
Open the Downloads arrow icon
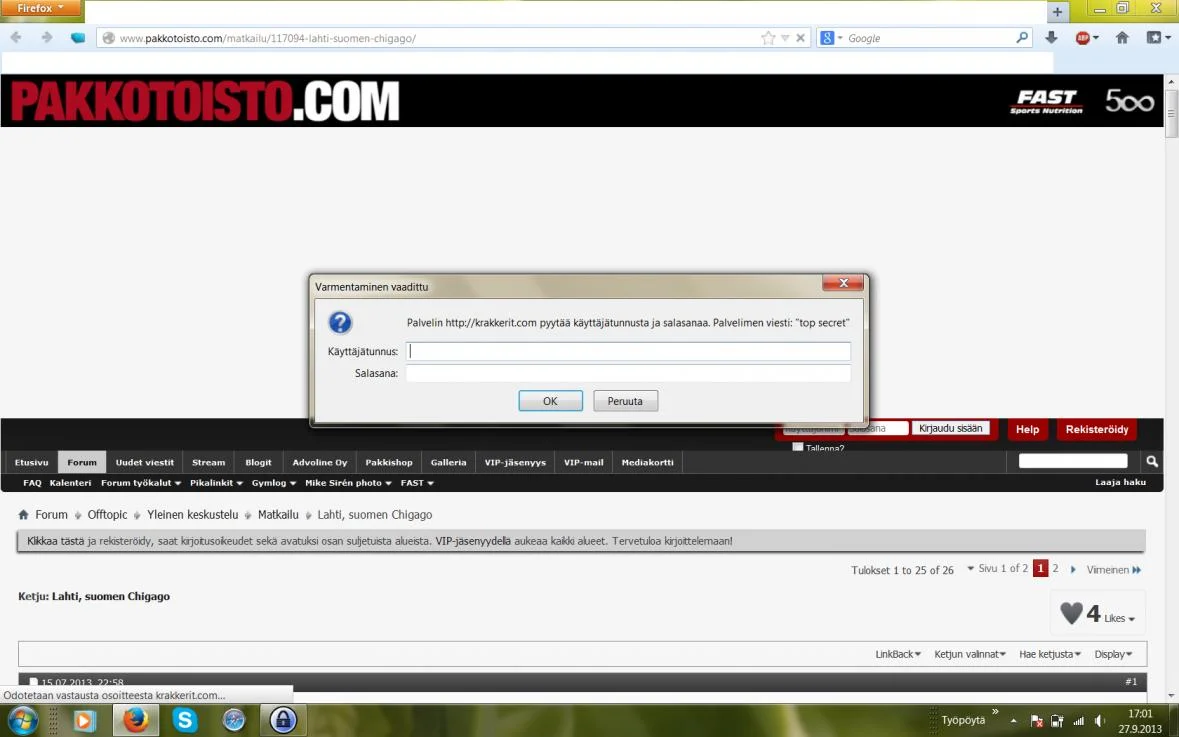point(1051,38)
